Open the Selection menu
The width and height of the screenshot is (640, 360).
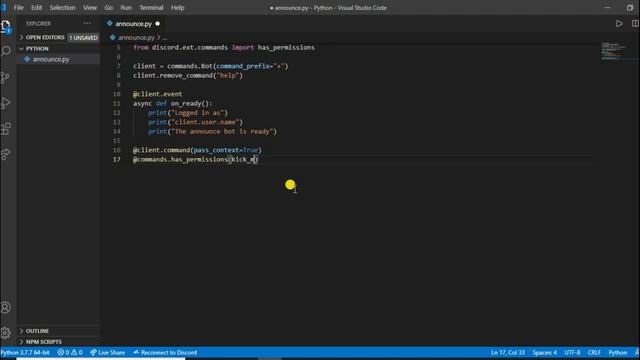click(62, 7)
